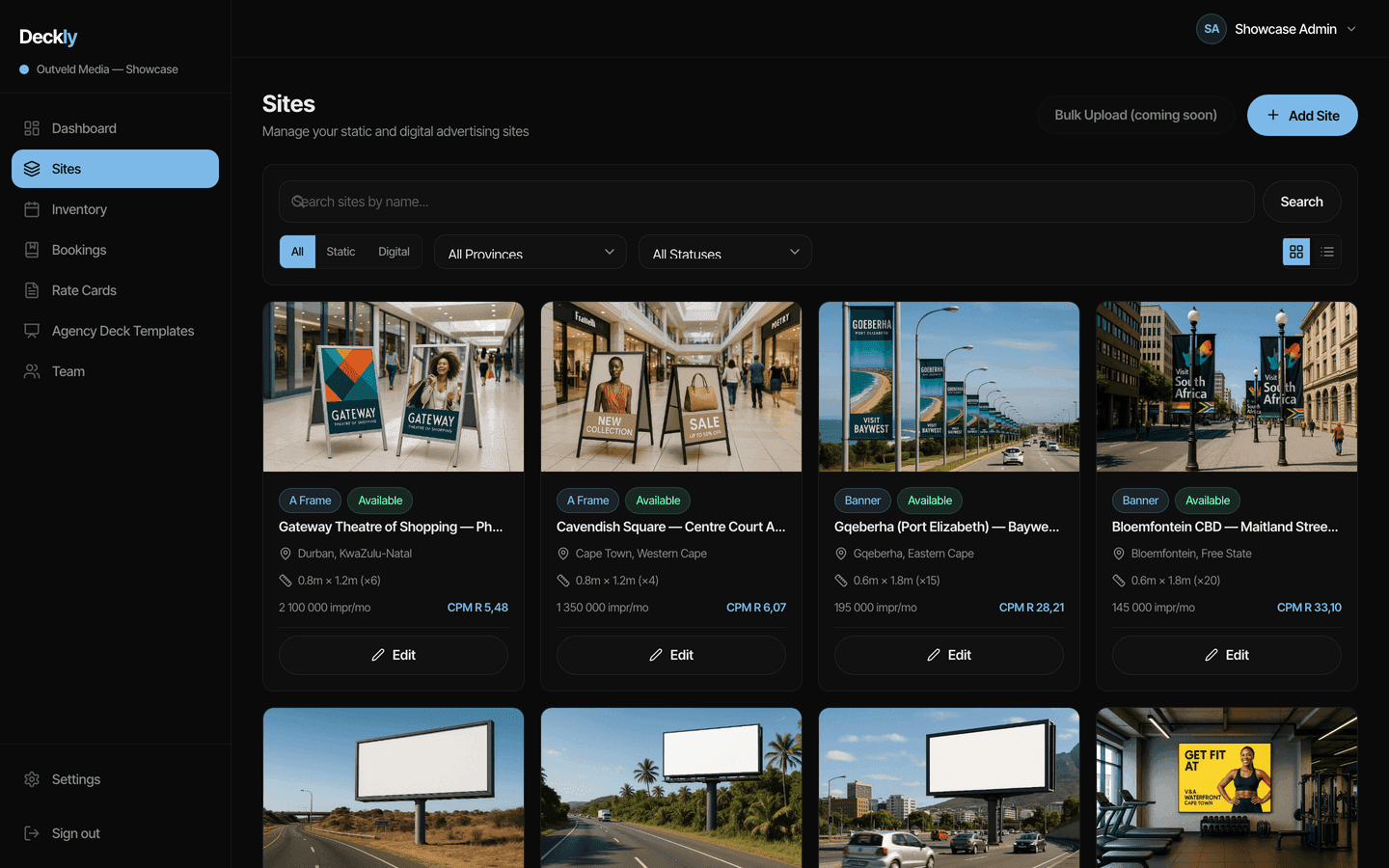Open Rate Cards in the sidebar
Viewport: 1389px width, 868px height.
point(115,290)
